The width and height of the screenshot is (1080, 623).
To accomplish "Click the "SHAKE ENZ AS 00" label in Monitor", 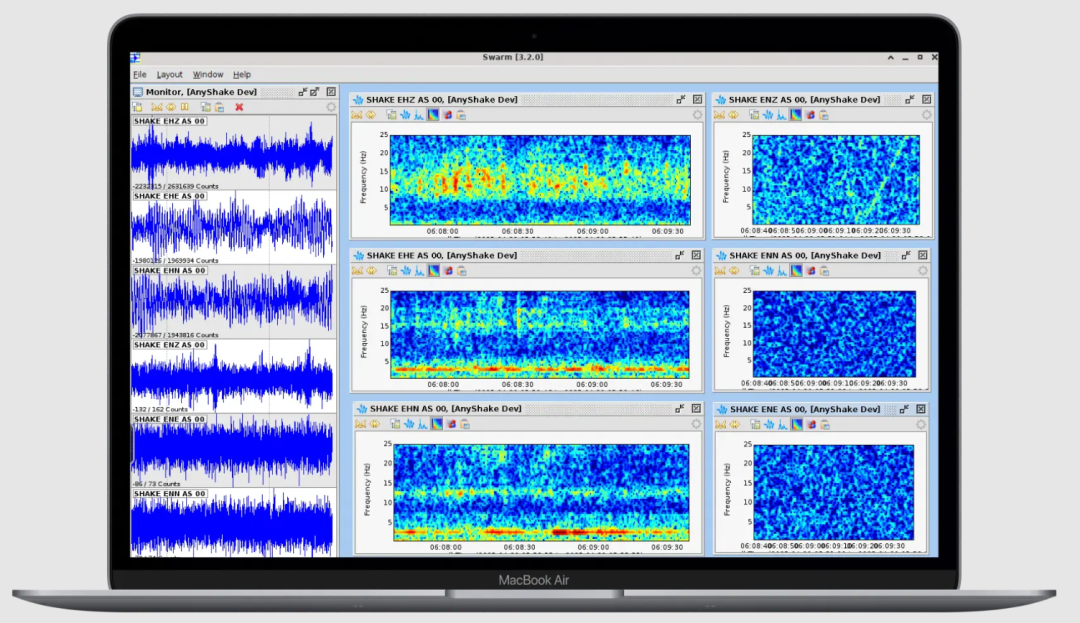I will pos(169,345).
